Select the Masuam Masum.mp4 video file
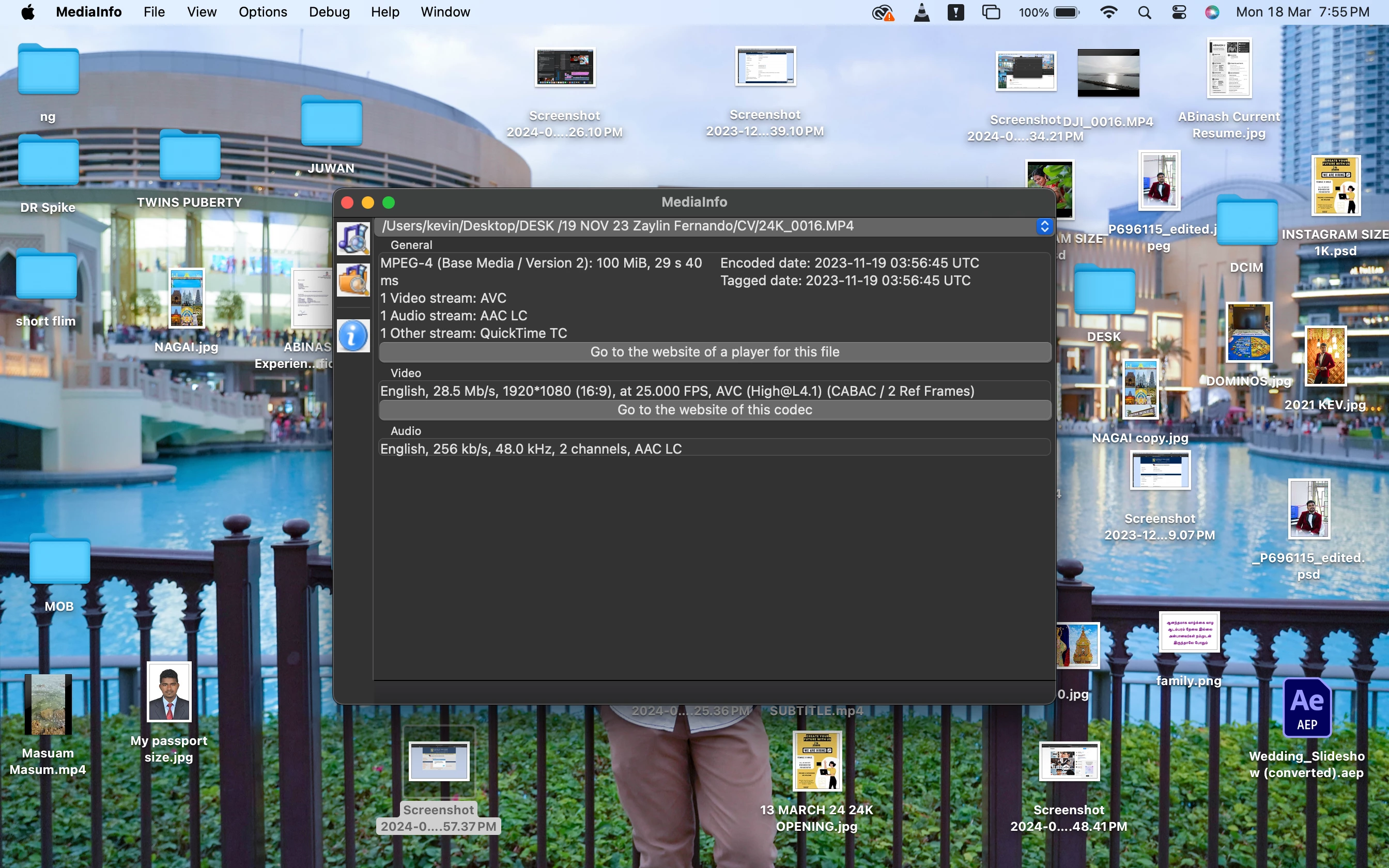 [x=48, y=704]
